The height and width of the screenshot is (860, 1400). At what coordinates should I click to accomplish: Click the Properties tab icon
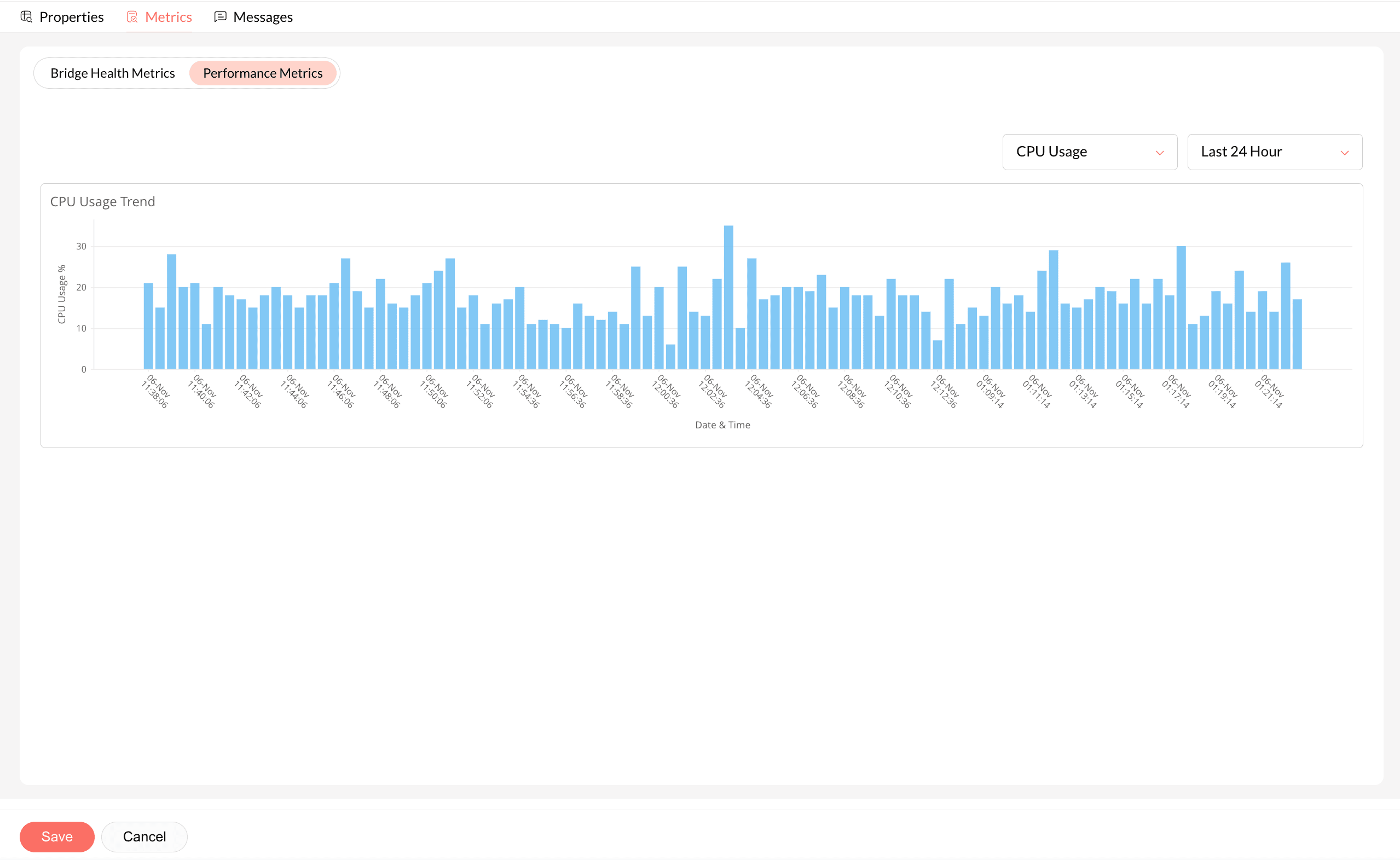(x=26, y=16)
